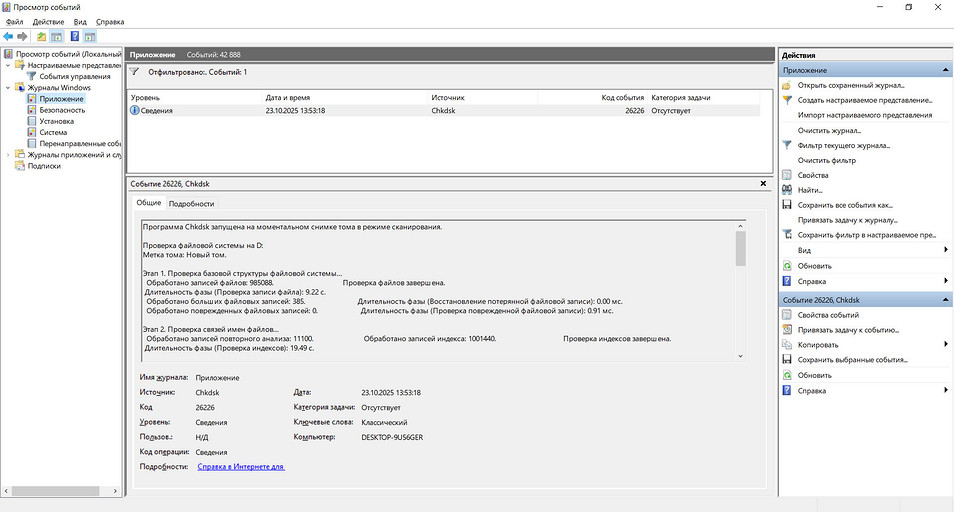Click 'Найти' binoculars action
This screenshot has width=954, height=512.
(809, 190)
